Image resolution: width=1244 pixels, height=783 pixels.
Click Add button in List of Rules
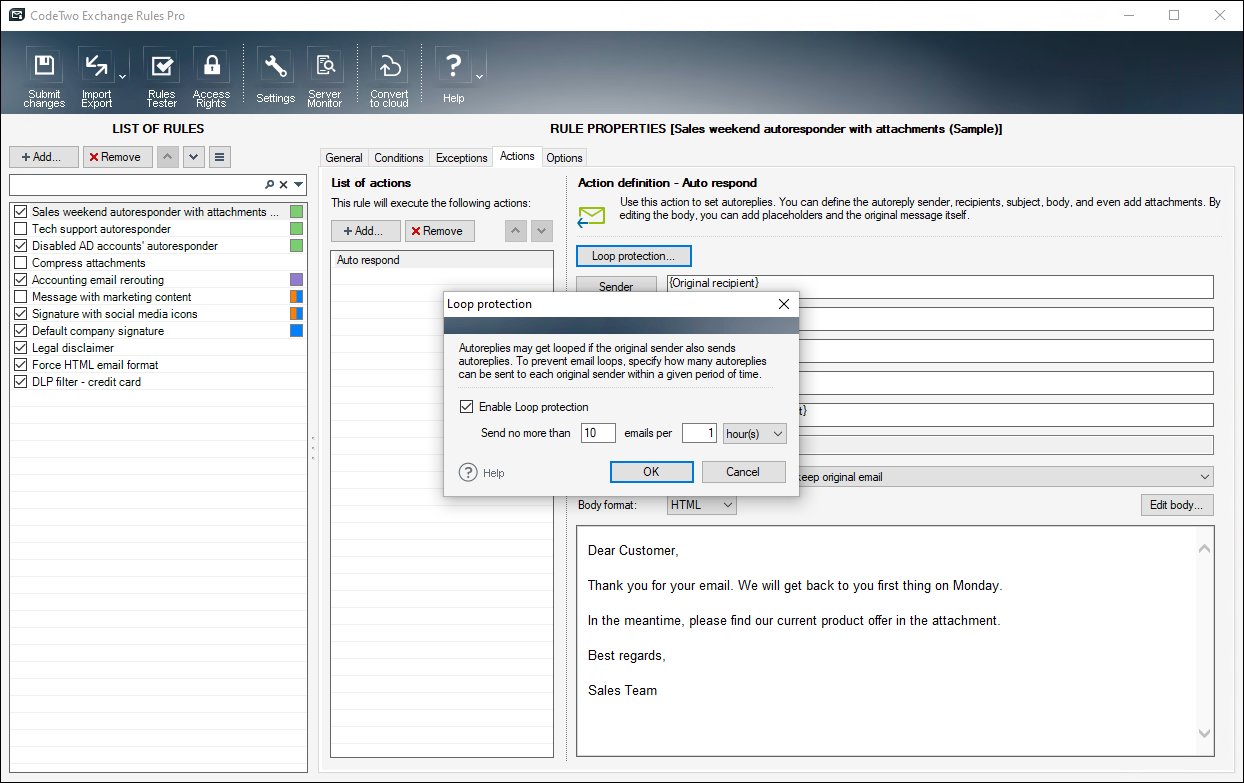44,157
